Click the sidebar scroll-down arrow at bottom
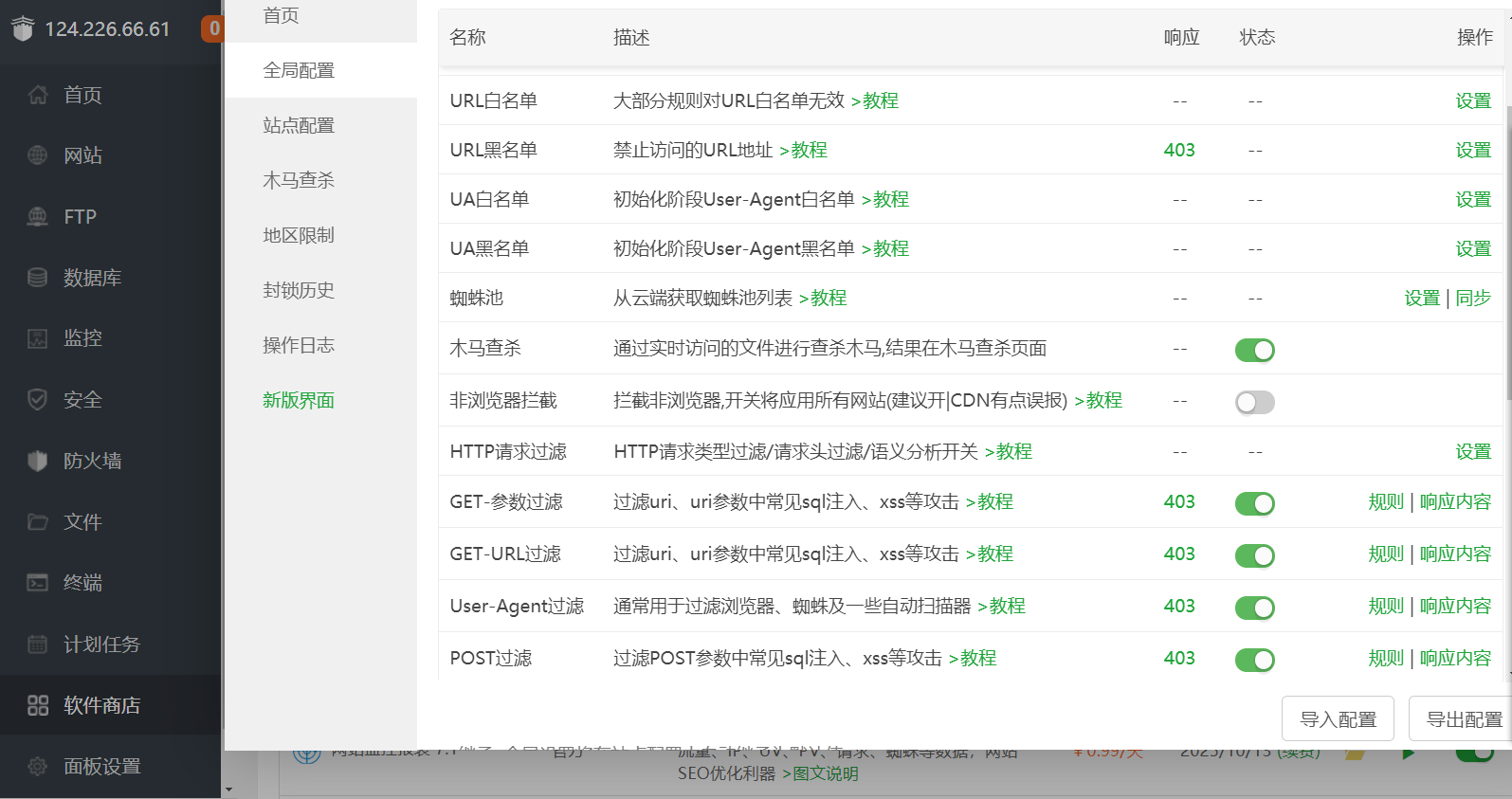Image resolution: width=1512 pixels, height=799 pixels. pyautogui.click(x=228, y=790)
